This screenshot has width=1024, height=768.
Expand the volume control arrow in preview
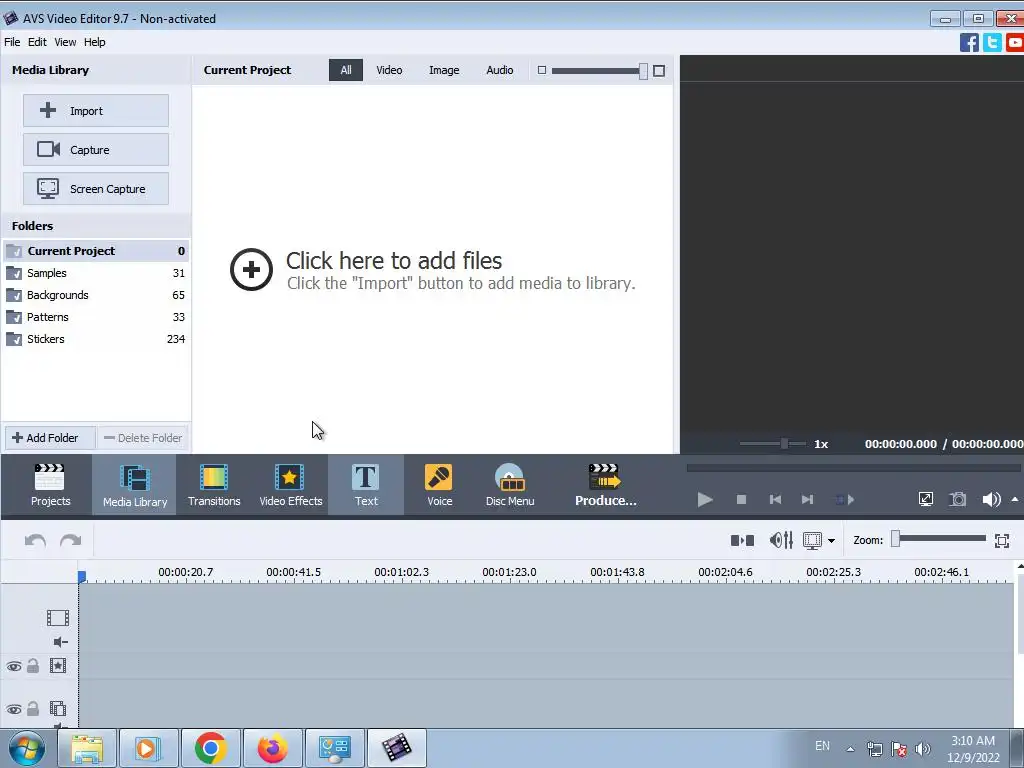click(1014, 500)
